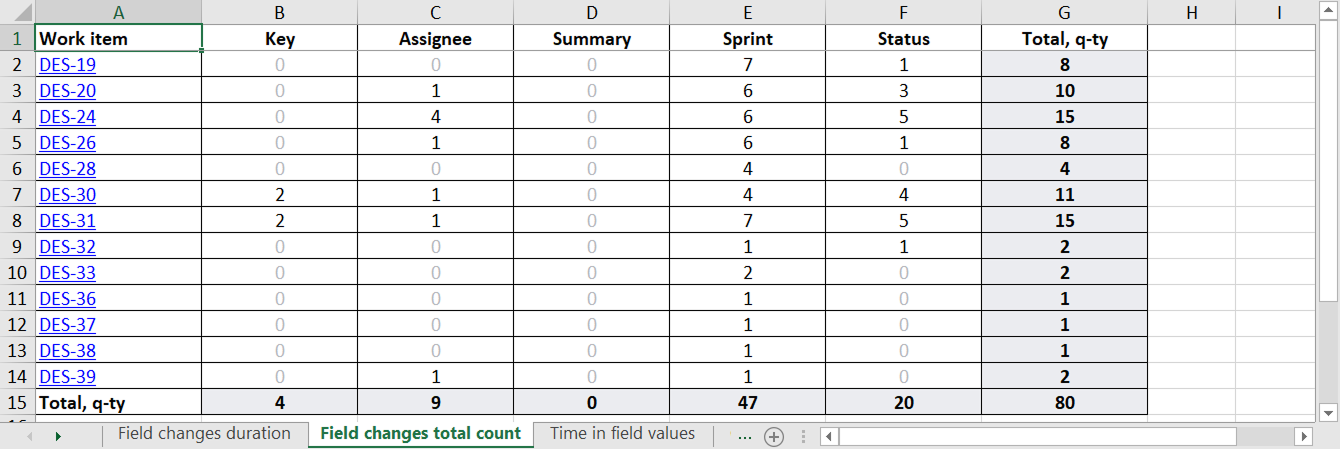Select grand total cell showing 80
The height and width of the screenshot is (449, 1340).
[x=1064, y=403]
